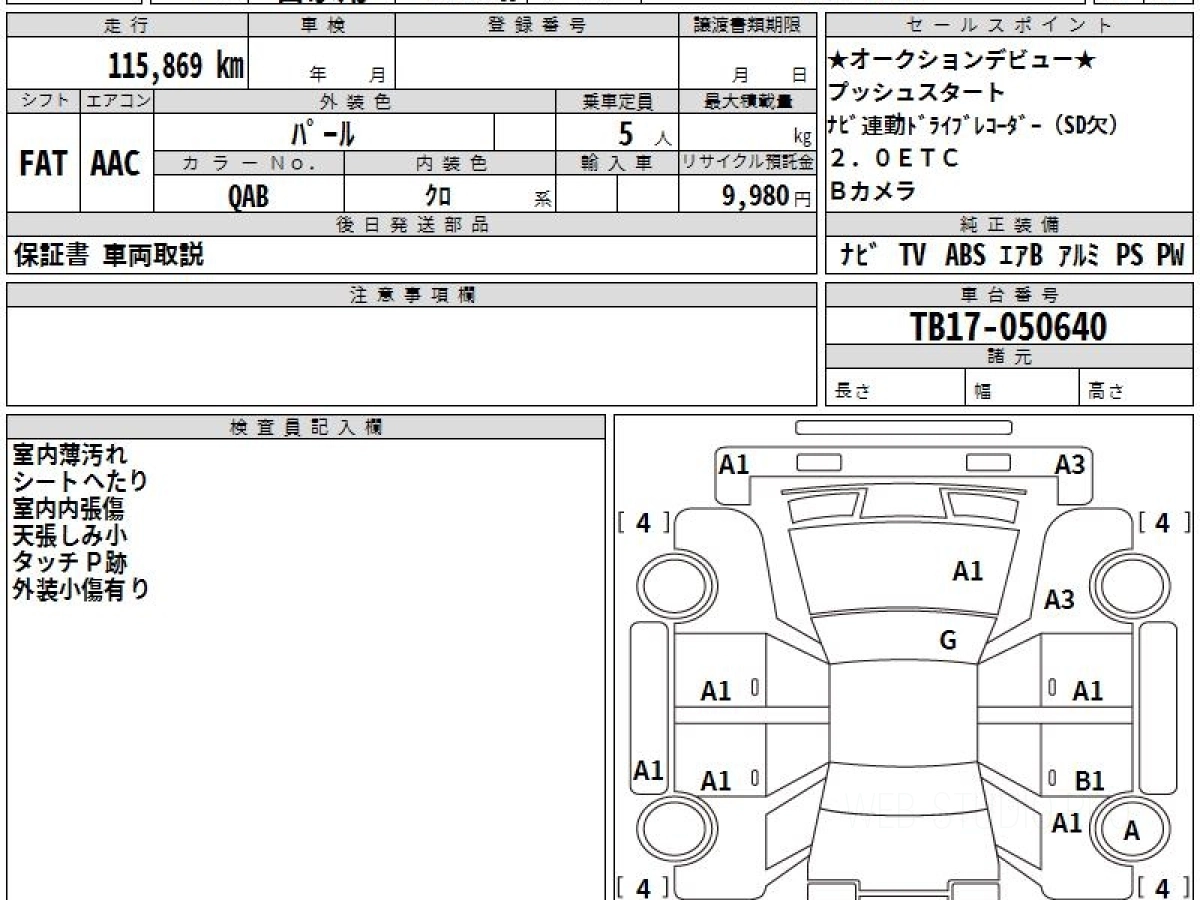Screen dimensions: 1200x900
Task: Select the ★オークションデビュー★ line
Action: [962, 61]
